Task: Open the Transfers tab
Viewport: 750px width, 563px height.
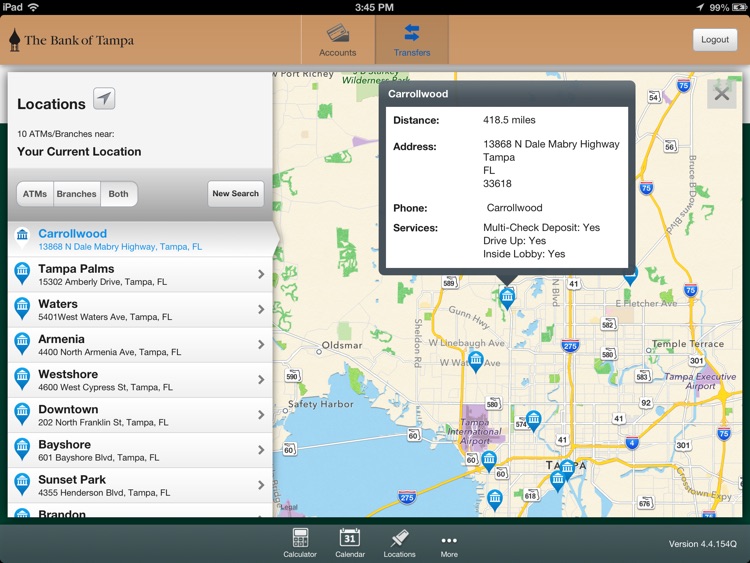Action: tap(412, 40)
